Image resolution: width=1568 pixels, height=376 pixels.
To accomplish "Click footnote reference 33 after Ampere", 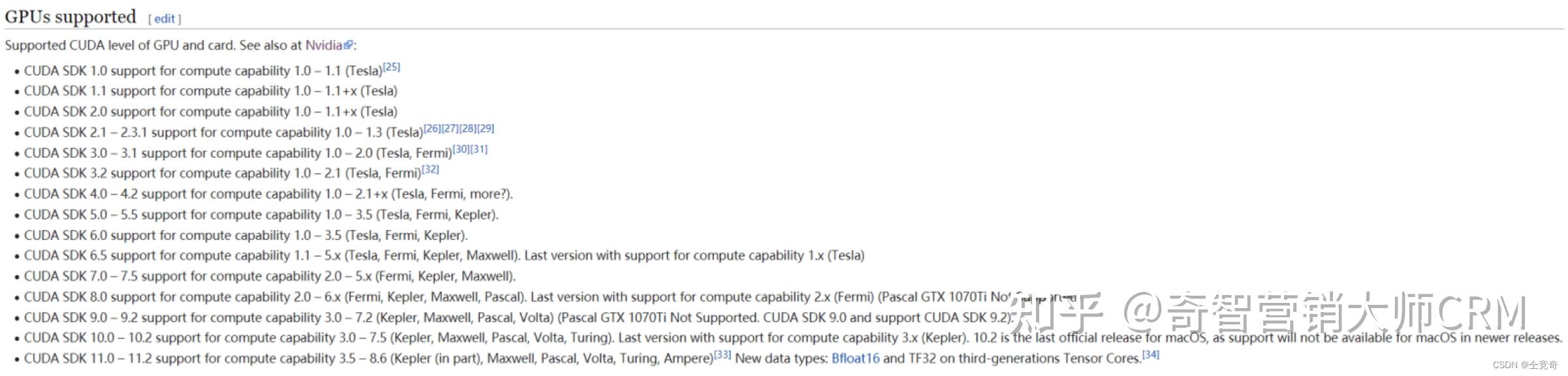I will click(x=722, y=354).
